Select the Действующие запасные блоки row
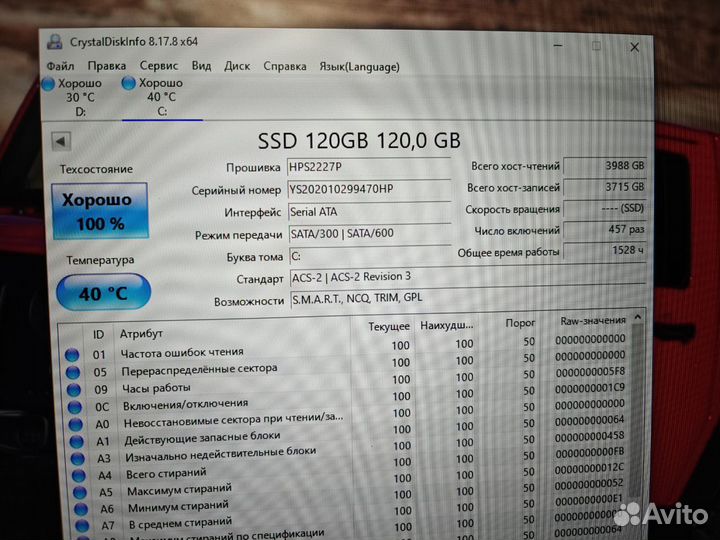This screenshot has height=540, width=720. pos(348,434)
